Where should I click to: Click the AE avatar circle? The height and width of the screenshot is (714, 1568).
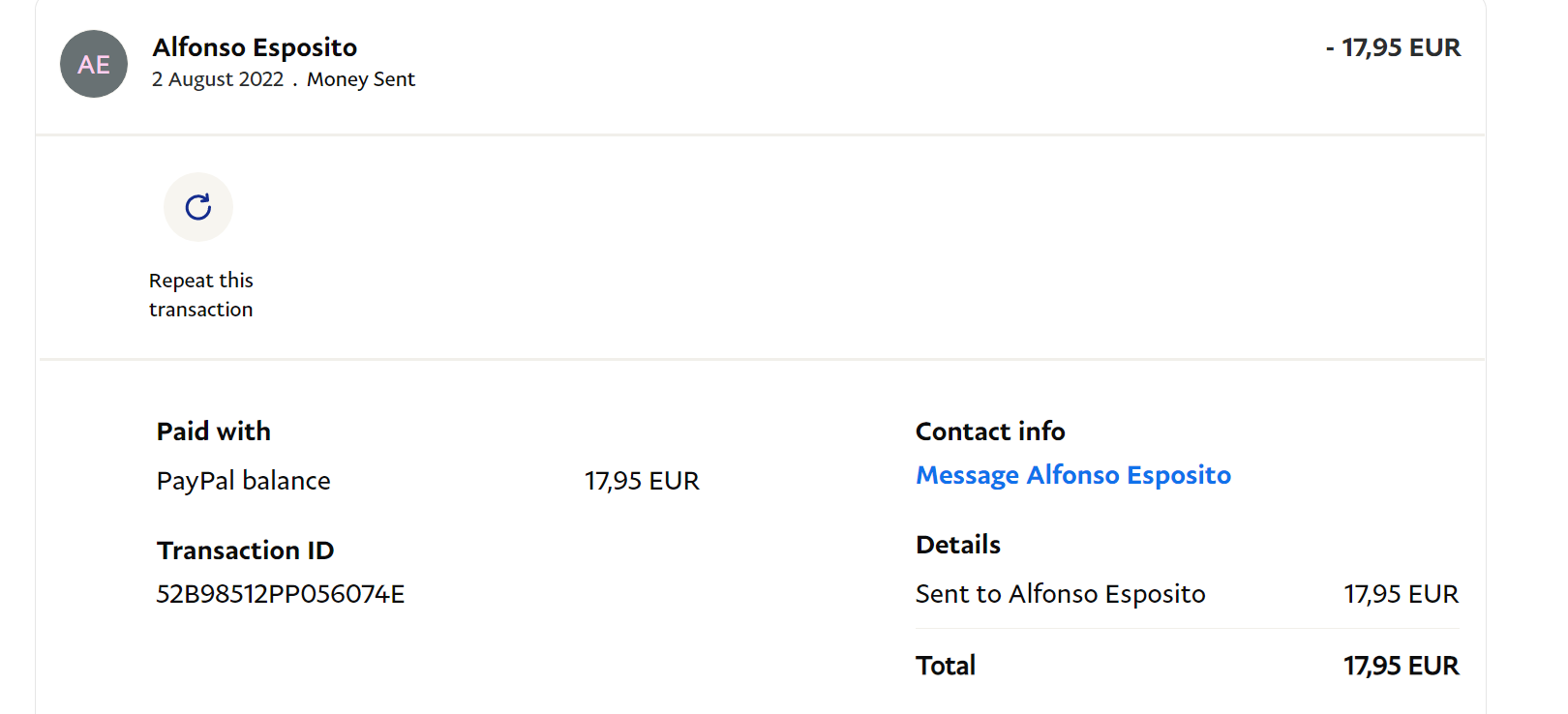pos(94,64)
